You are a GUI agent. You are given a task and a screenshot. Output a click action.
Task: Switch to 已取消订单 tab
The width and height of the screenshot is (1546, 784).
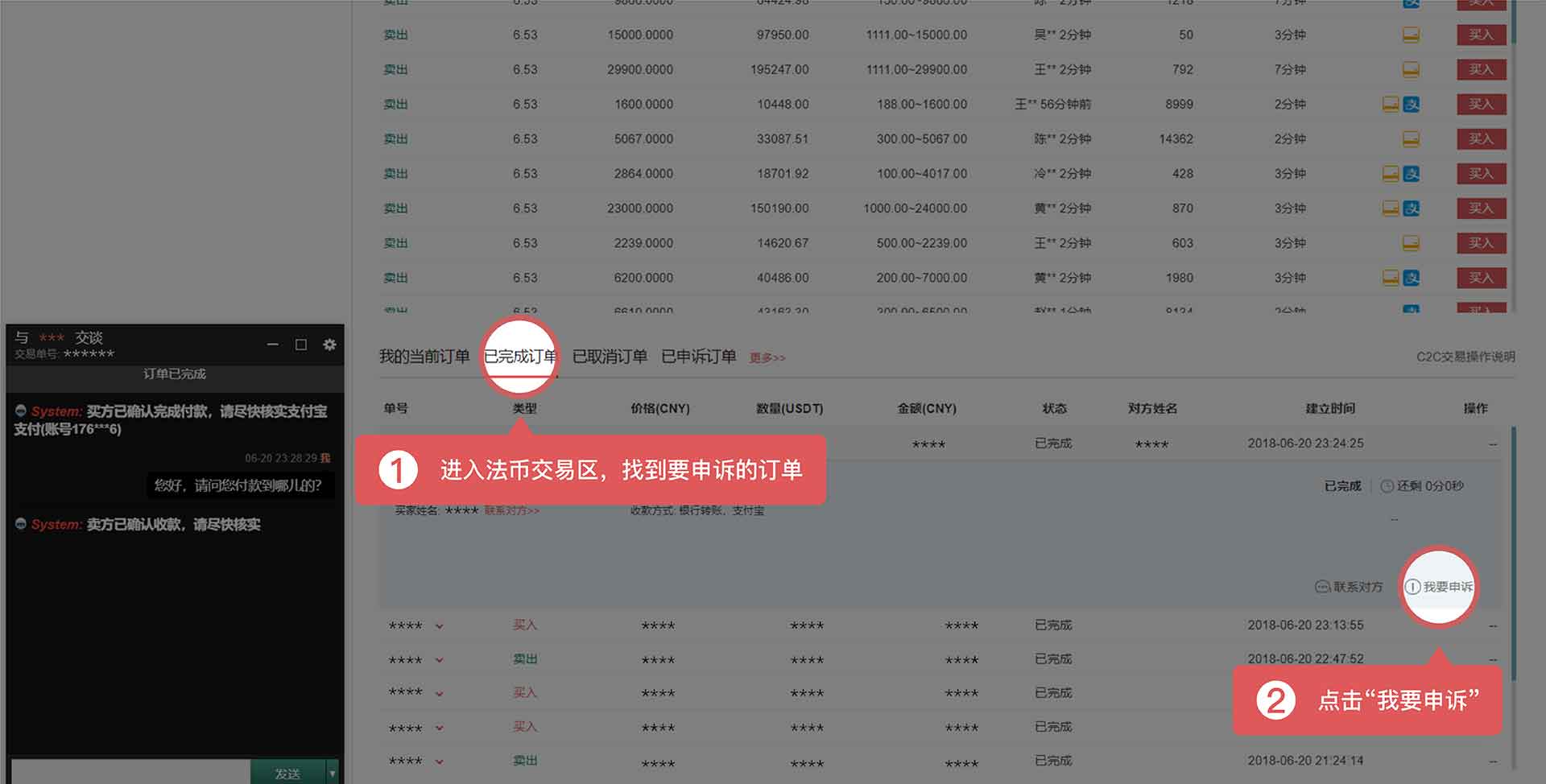(610, 357)
